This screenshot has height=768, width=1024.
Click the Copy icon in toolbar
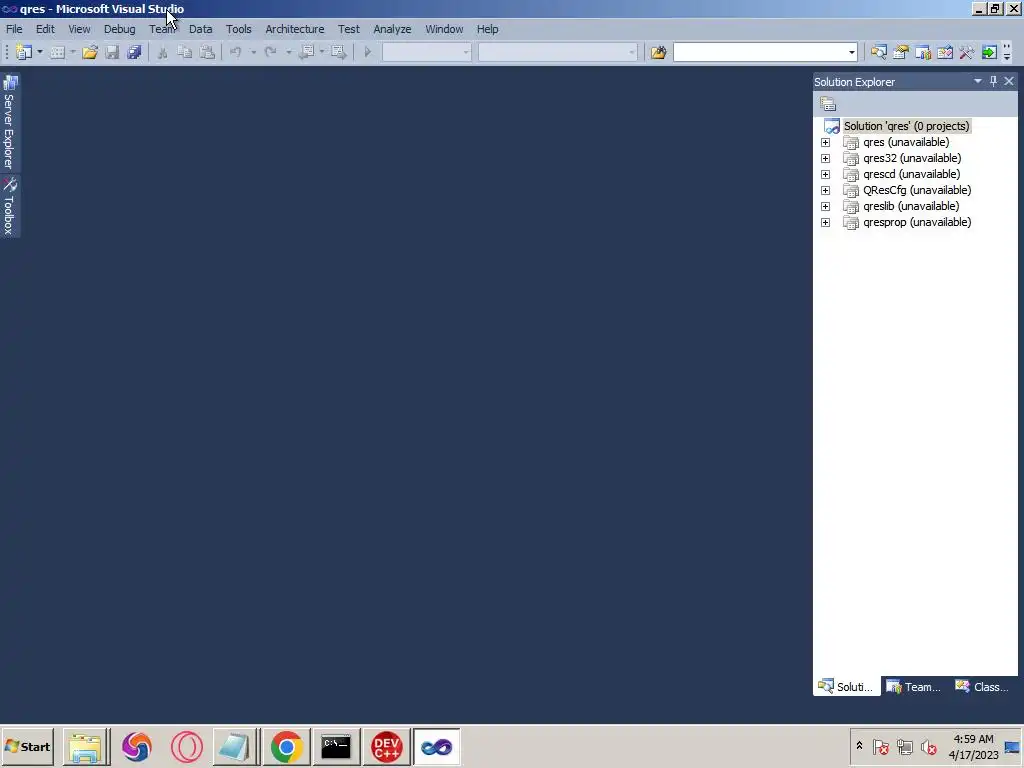tap(185, 52)
